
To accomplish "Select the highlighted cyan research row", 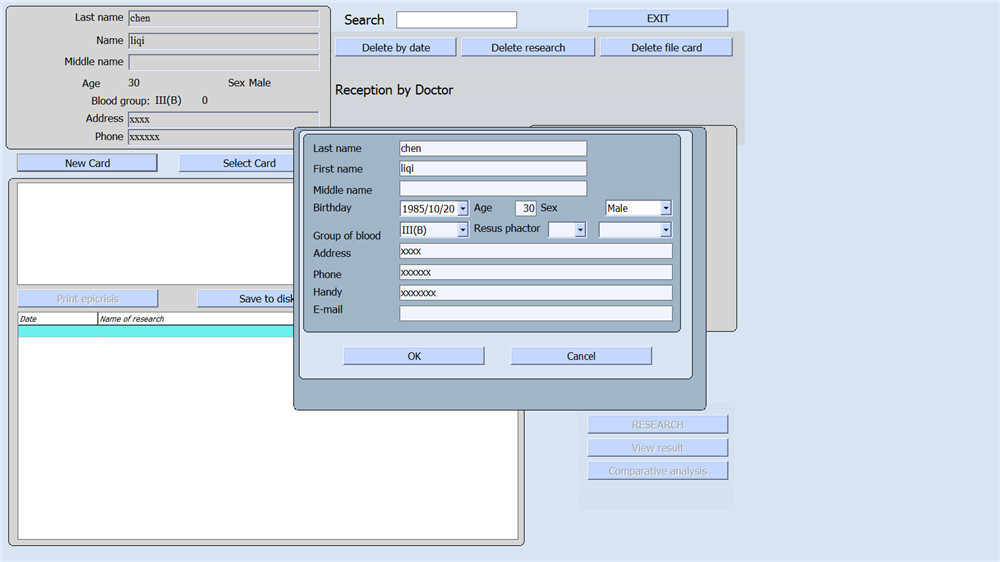I will (x=156, y=332).
